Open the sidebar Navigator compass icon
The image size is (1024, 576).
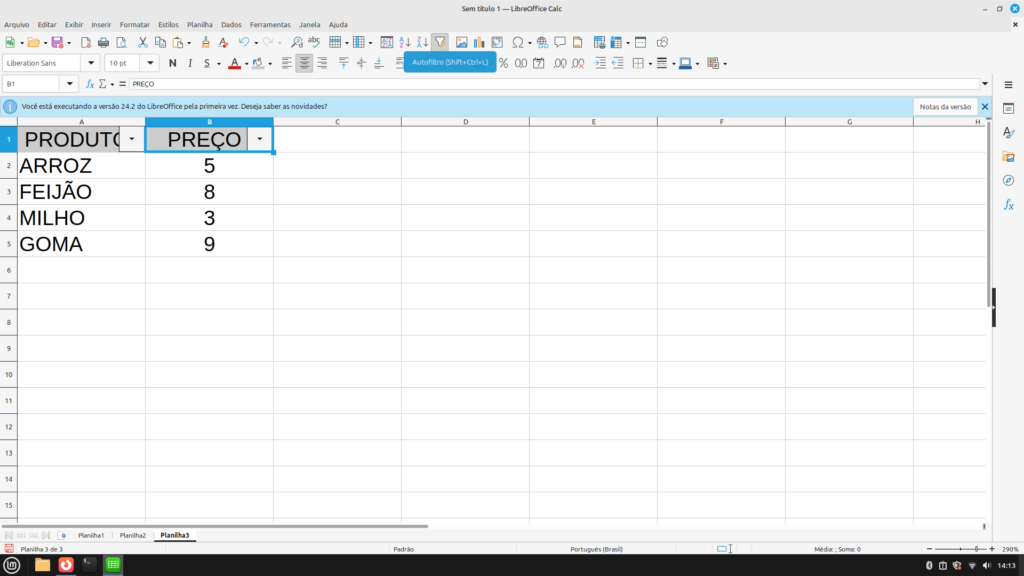(x=1009, y=180)
